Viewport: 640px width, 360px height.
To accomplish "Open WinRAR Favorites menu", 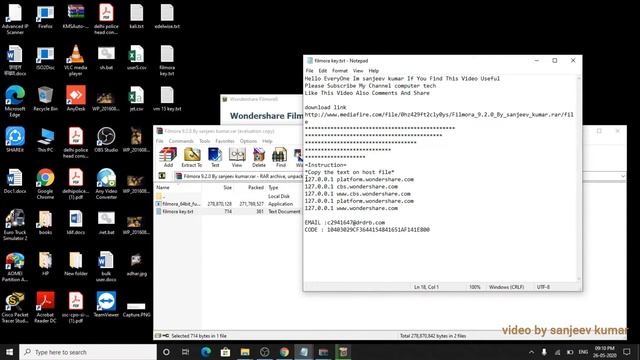I will tap(225, 141).
